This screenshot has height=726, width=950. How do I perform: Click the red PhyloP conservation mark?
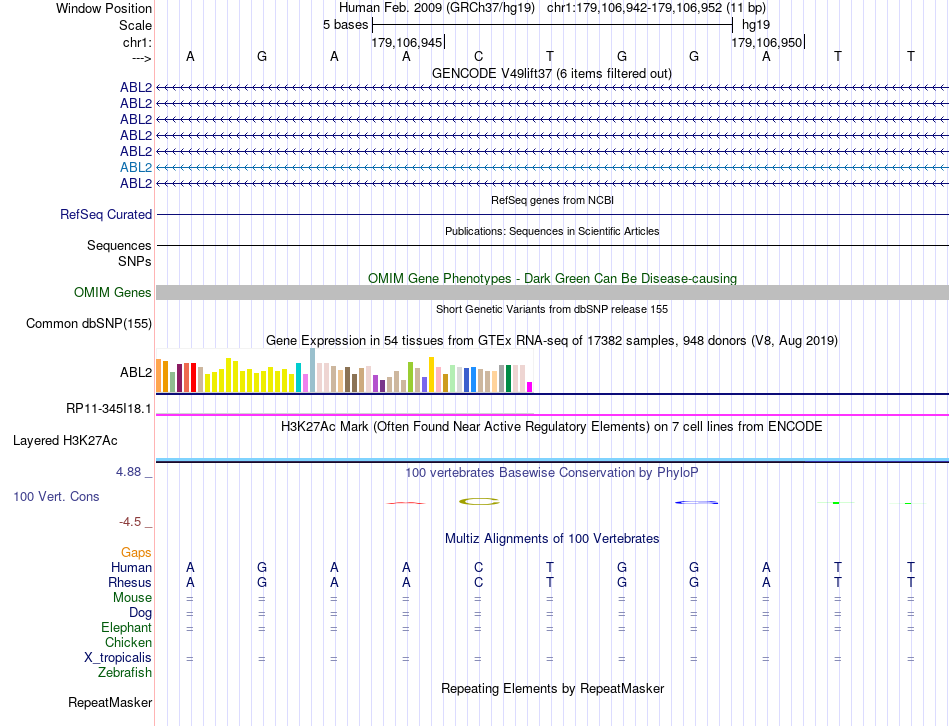405,503
